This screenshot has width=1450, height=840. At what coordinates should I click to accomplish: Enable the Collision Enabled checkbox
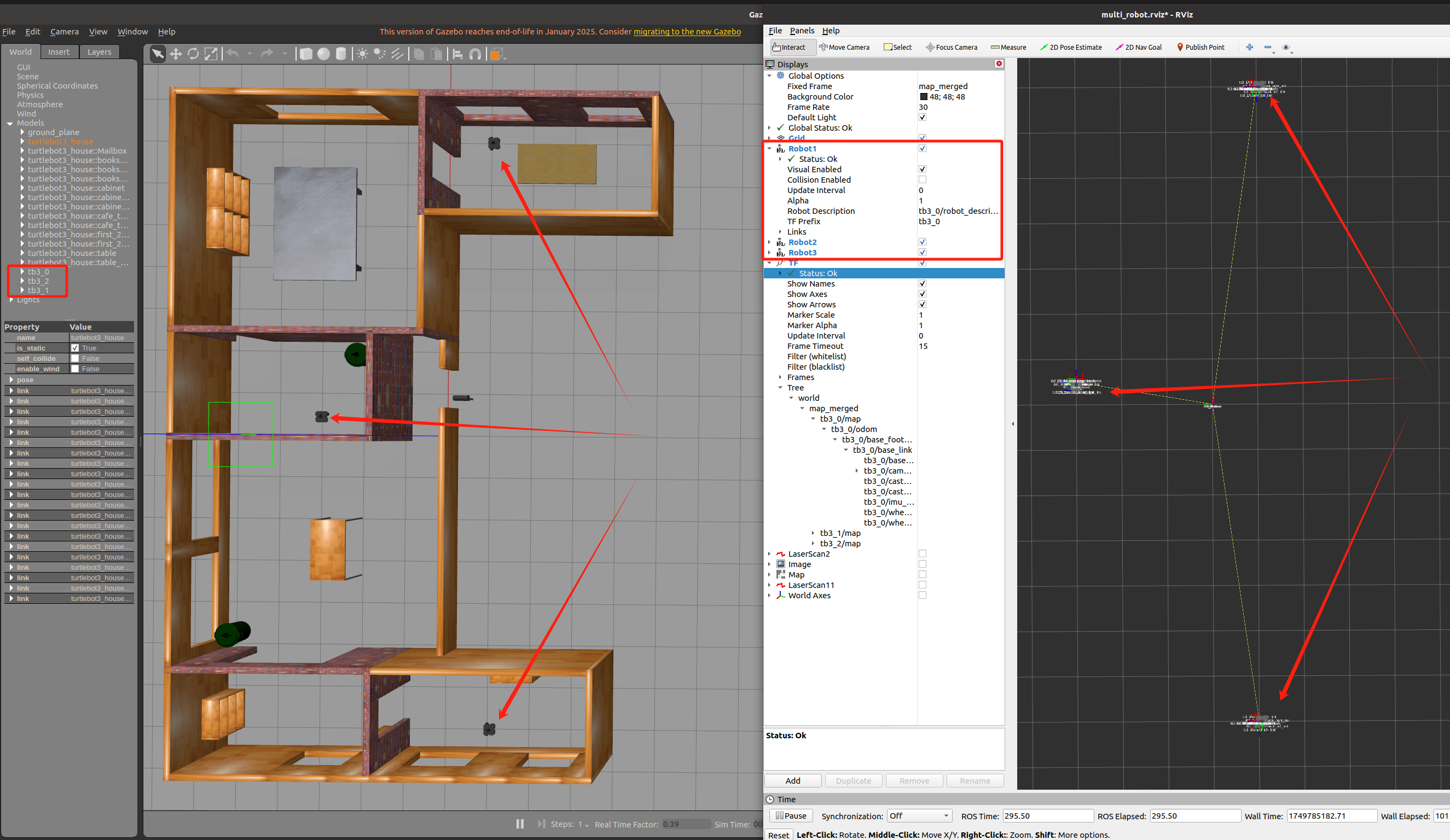(x=923, y=180)
